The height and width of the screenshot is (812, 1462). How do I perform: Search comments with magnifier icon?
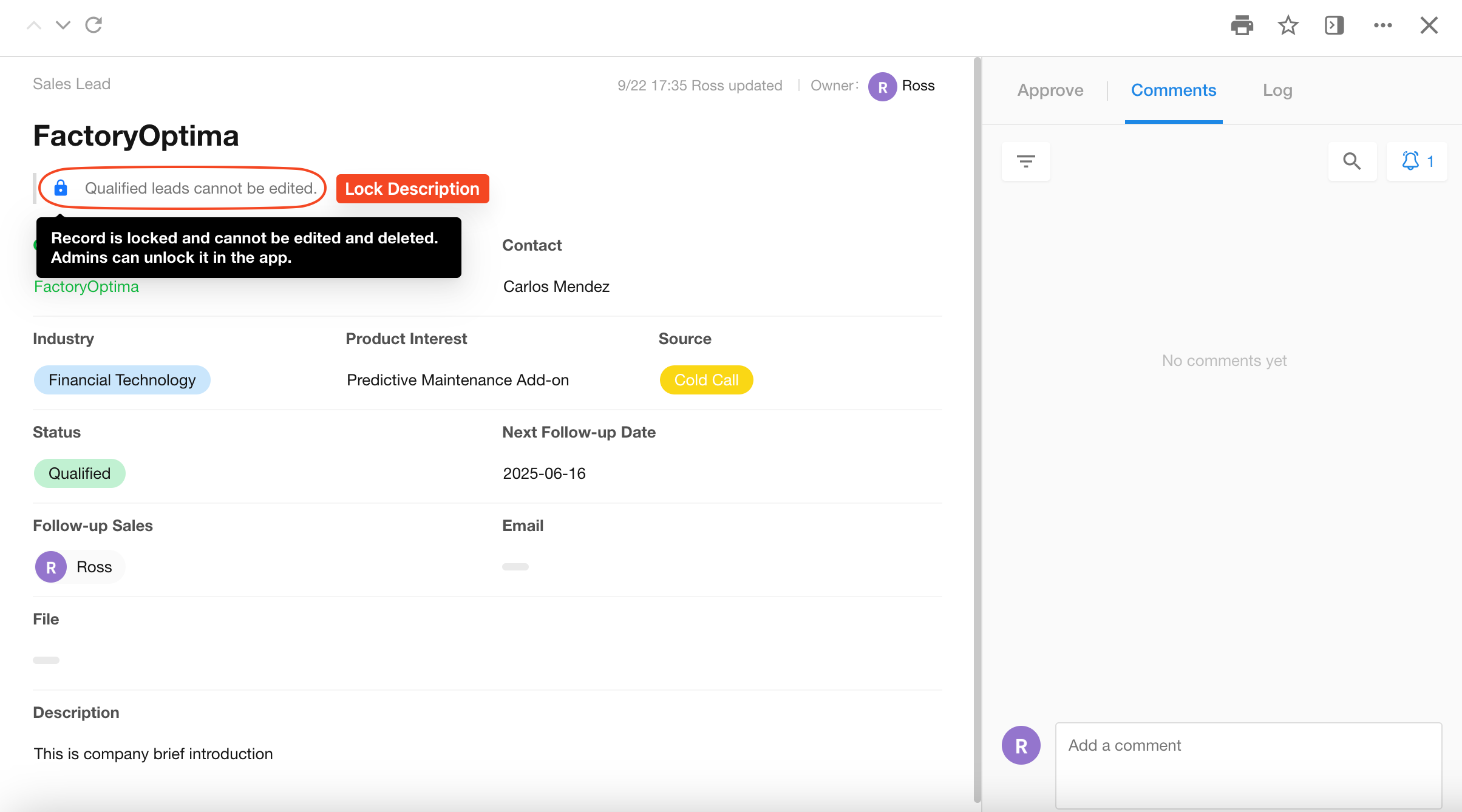1351,161
